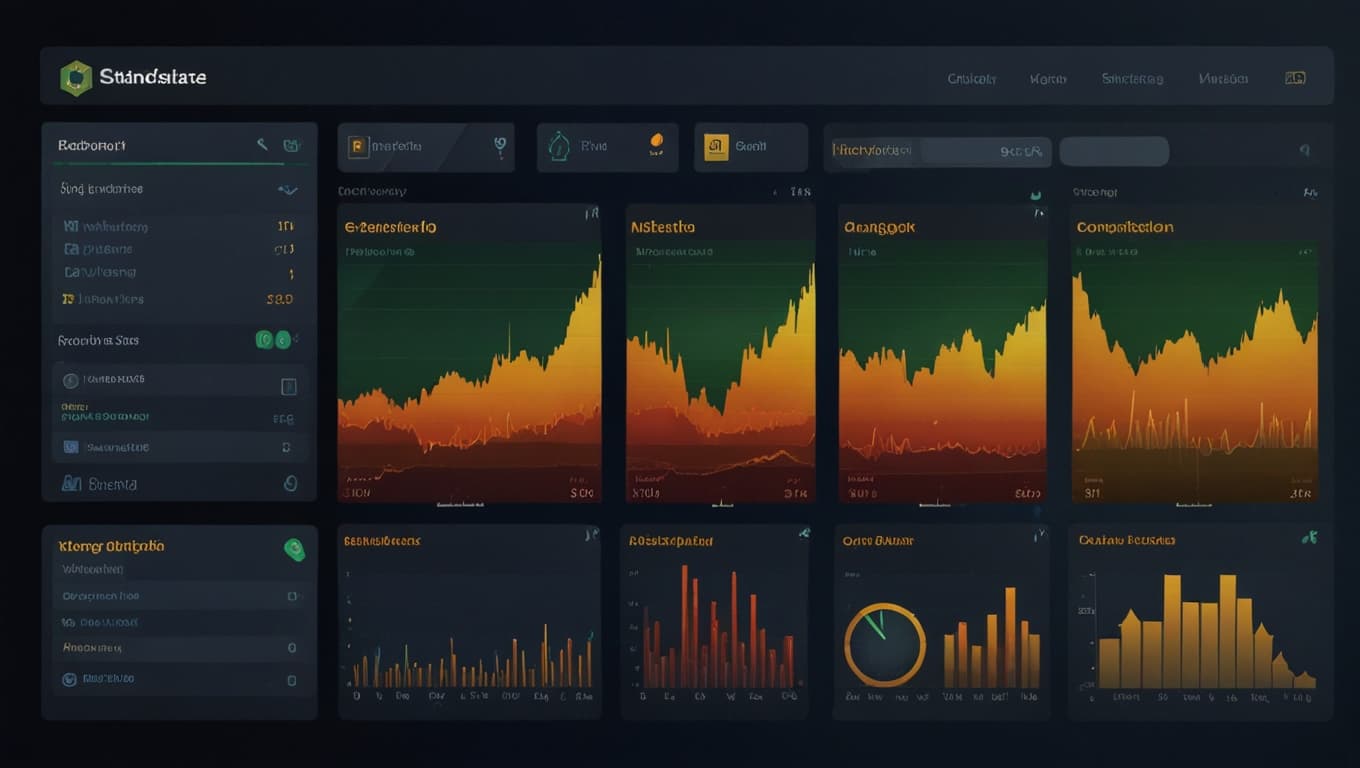Click the green folder icon in sidebar header
This screenshot has height=768, width=1360.
click(x=292, y=146)
